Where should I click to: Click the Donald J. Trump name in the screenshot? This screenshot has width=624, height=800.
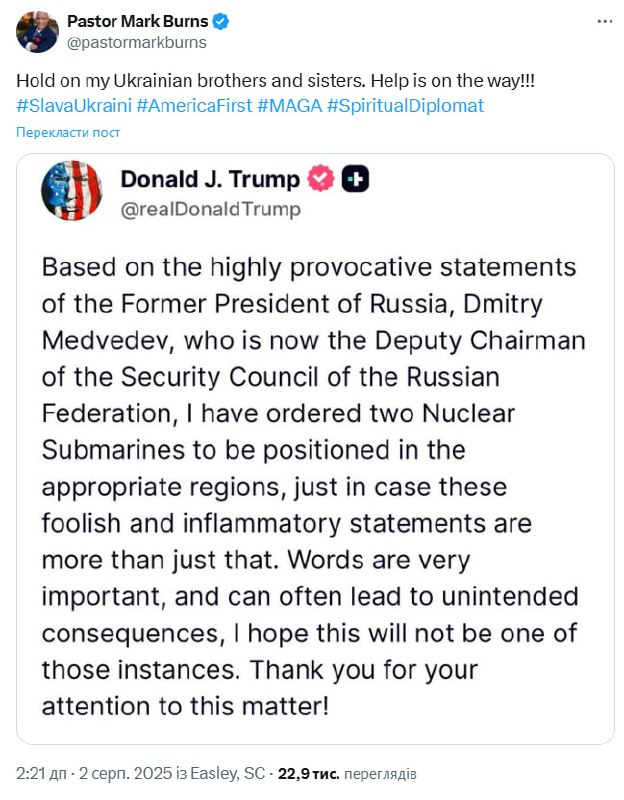point(210,179)
